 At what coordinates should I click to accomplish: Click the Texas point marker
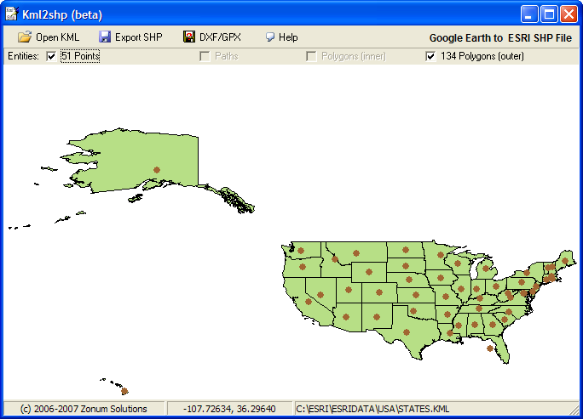406,332
